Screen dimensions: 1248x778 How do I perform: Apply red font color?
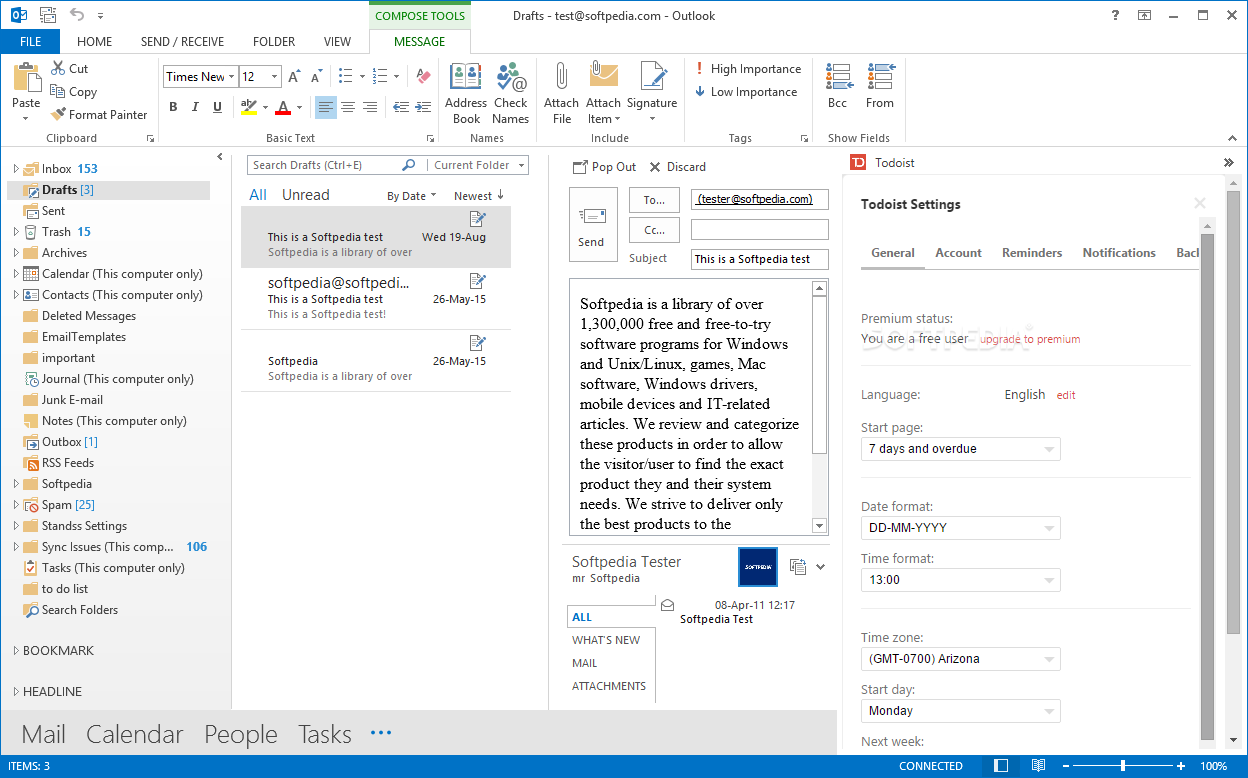pyautogui.click(x=283, y=107)
